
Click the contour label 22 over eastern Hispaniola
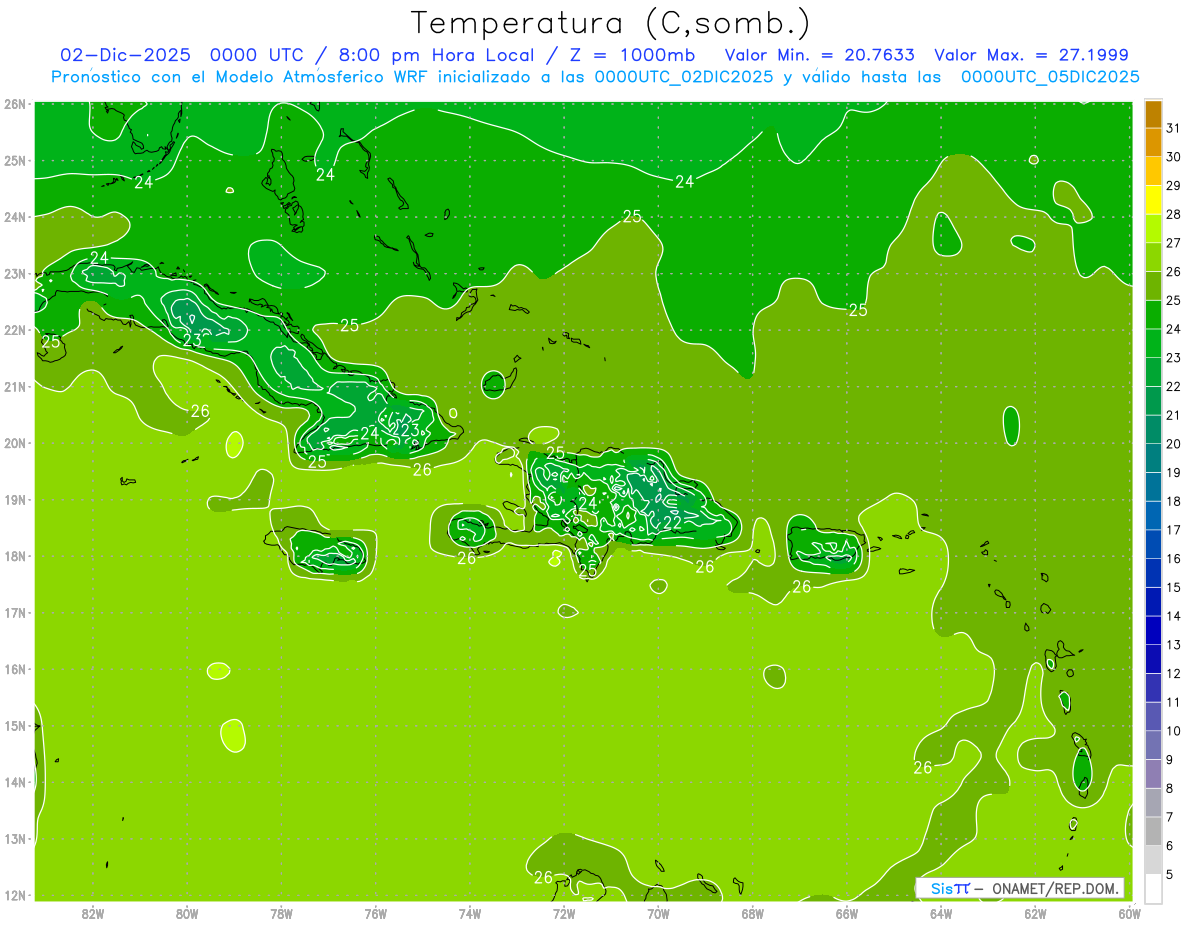(673, 522)
